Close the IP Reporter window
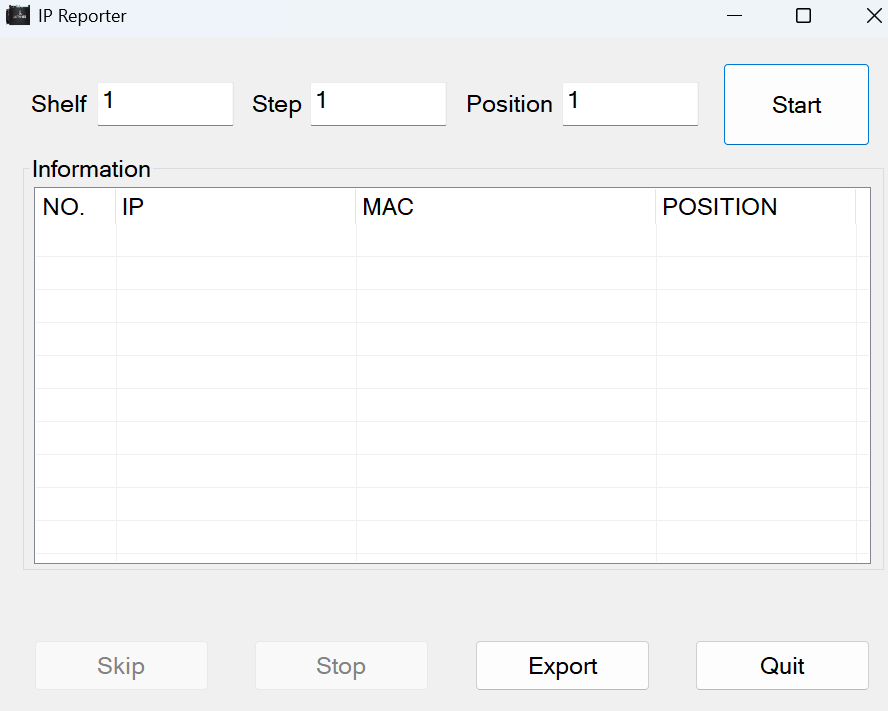 point(874,16)
